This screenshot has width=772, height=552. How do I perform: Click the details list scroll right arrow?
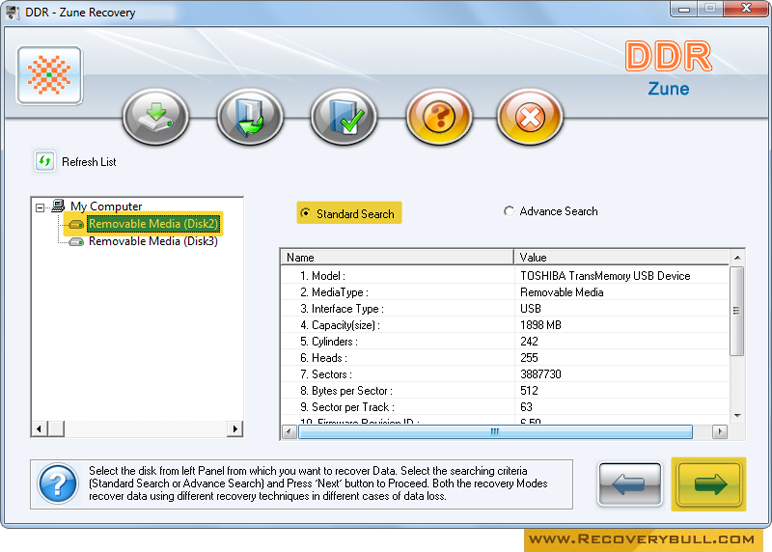pyautogui.click(x=720, y=432)
